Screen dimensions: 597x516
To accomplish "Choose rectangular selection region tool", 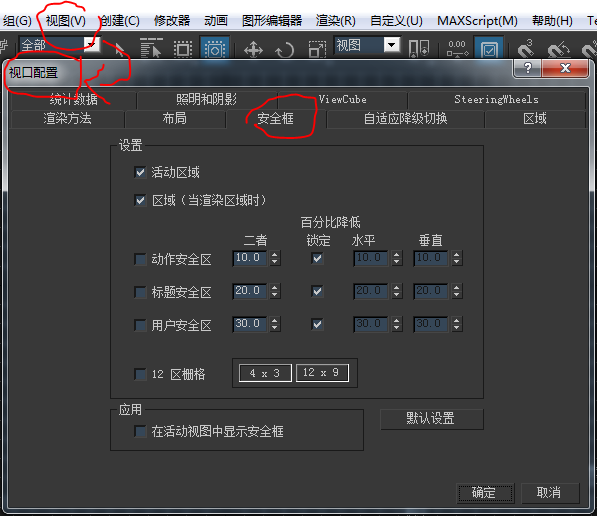I will tap(183, 50).
